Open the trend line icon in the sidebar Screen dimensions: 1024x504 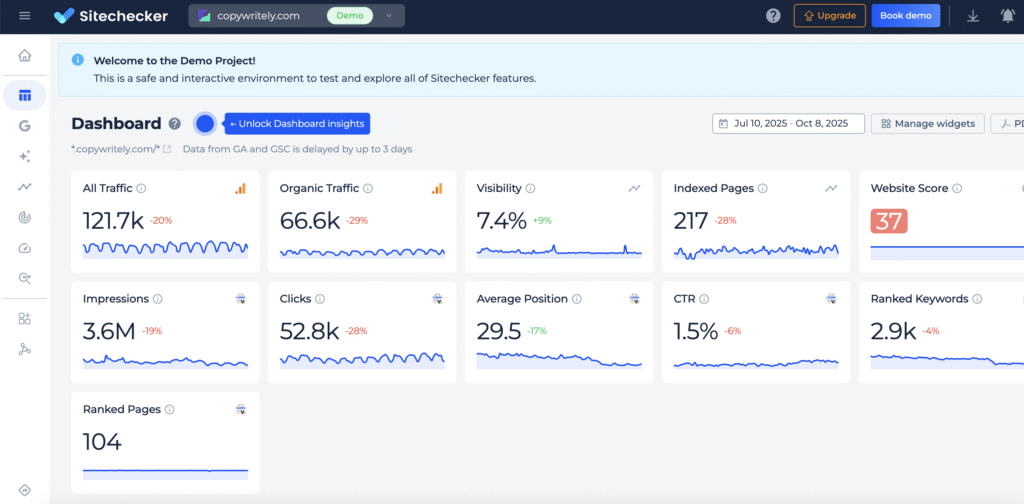tap(25, 187)
